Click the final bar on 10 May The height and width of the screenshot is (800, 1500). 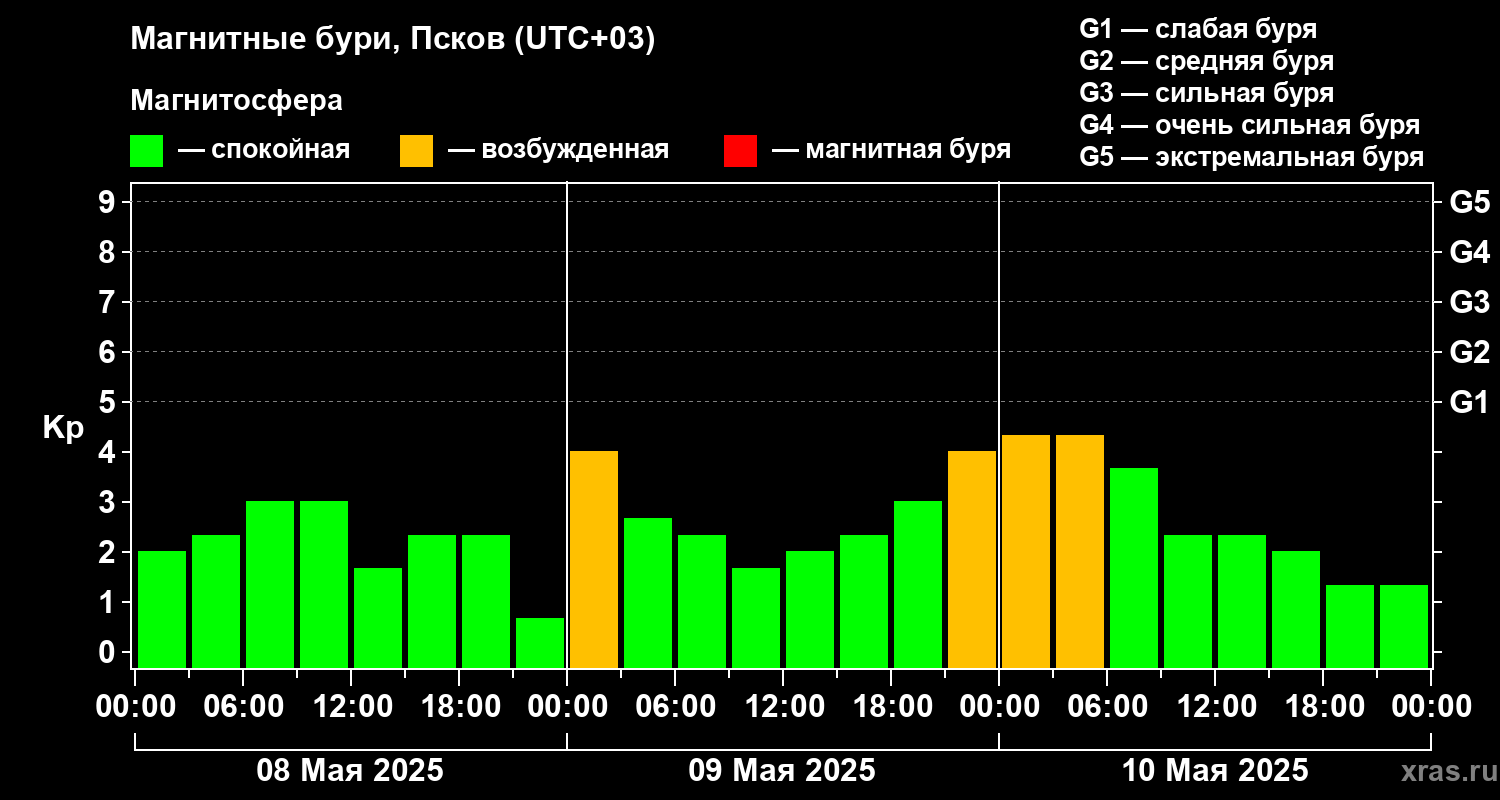click(1404, 626)
